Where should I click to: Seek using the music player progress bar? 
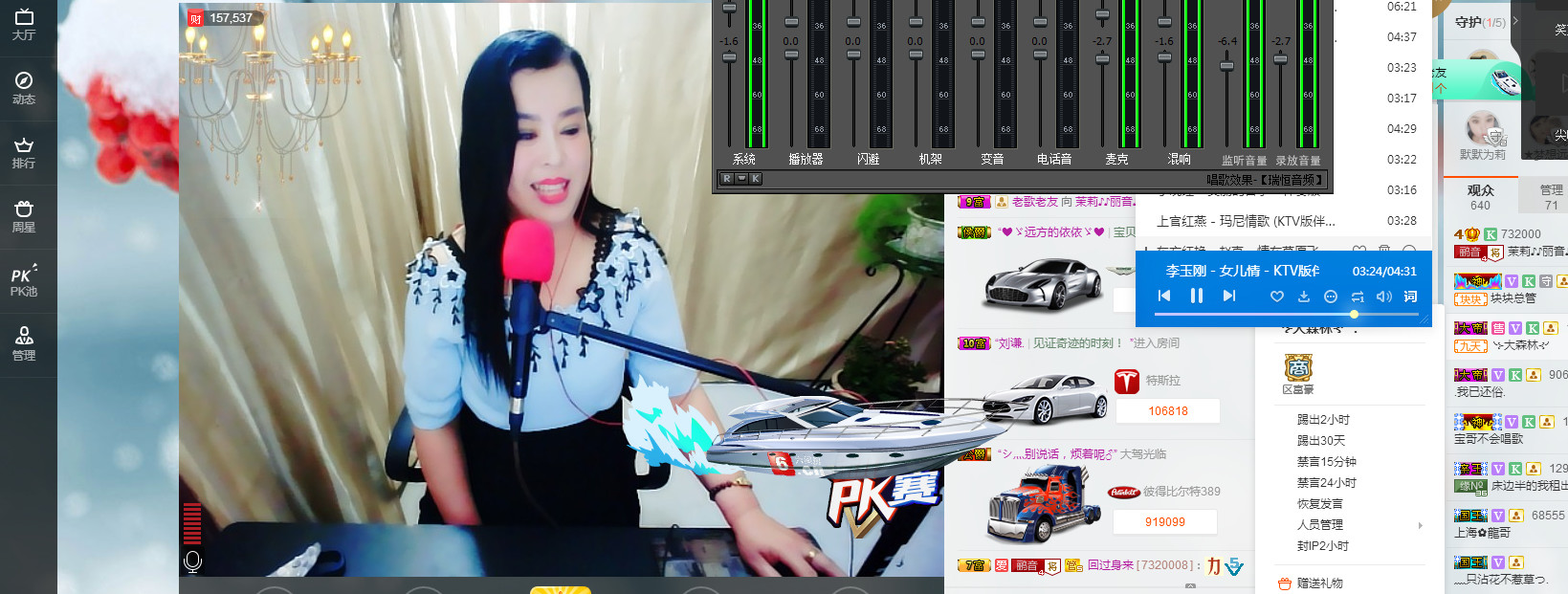click(1288, 314)
